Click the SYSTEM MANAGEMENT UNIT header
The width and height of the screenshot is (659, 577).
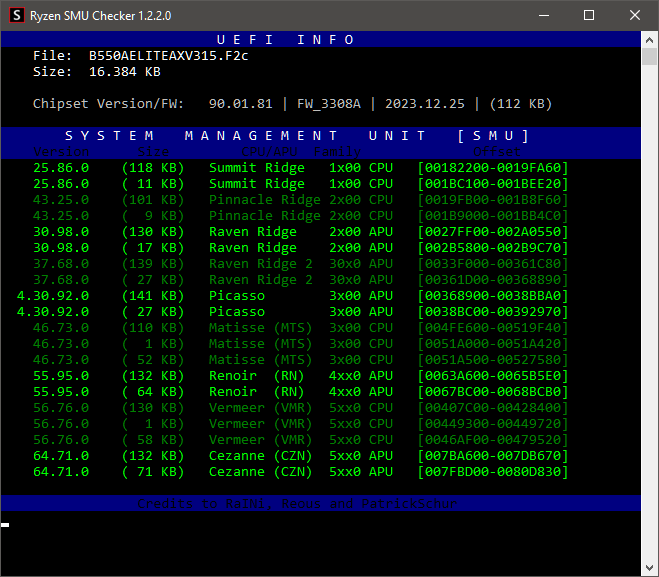tap(297, 136)
